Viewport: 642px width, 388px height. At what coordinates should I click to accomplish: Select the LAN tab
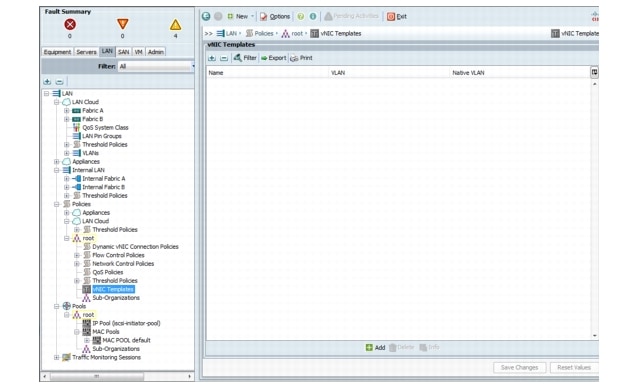click(x=107, y=52)
